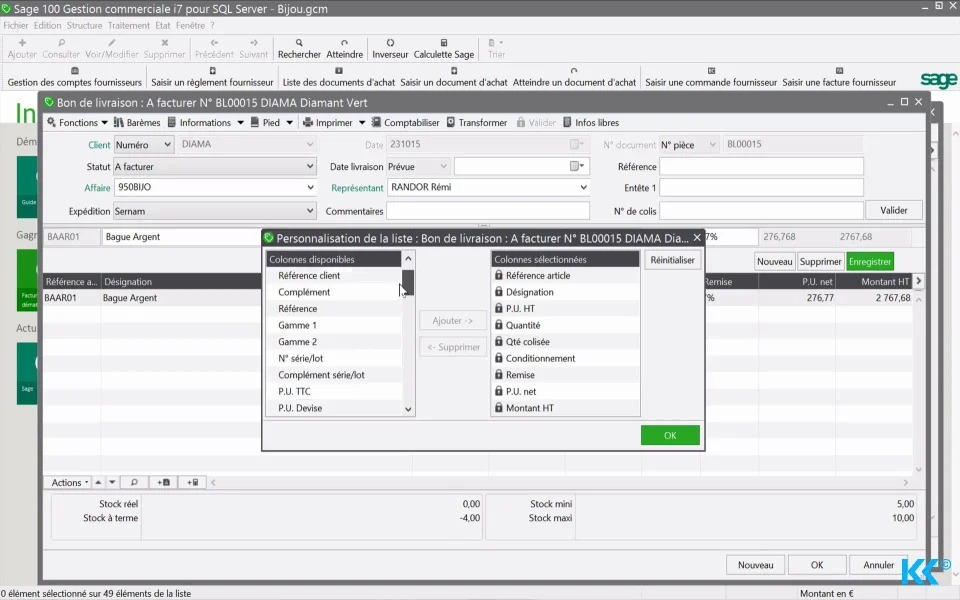Open the Statut A facturer dropdown
960x600 pixels.
[214, 167]
